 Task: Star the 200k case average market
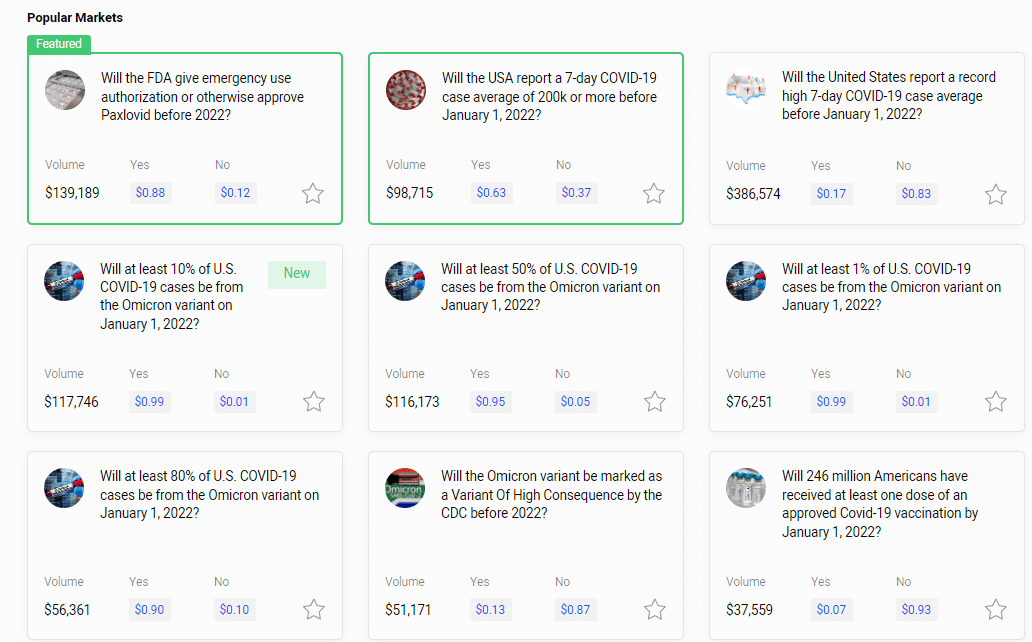[654, 194]
